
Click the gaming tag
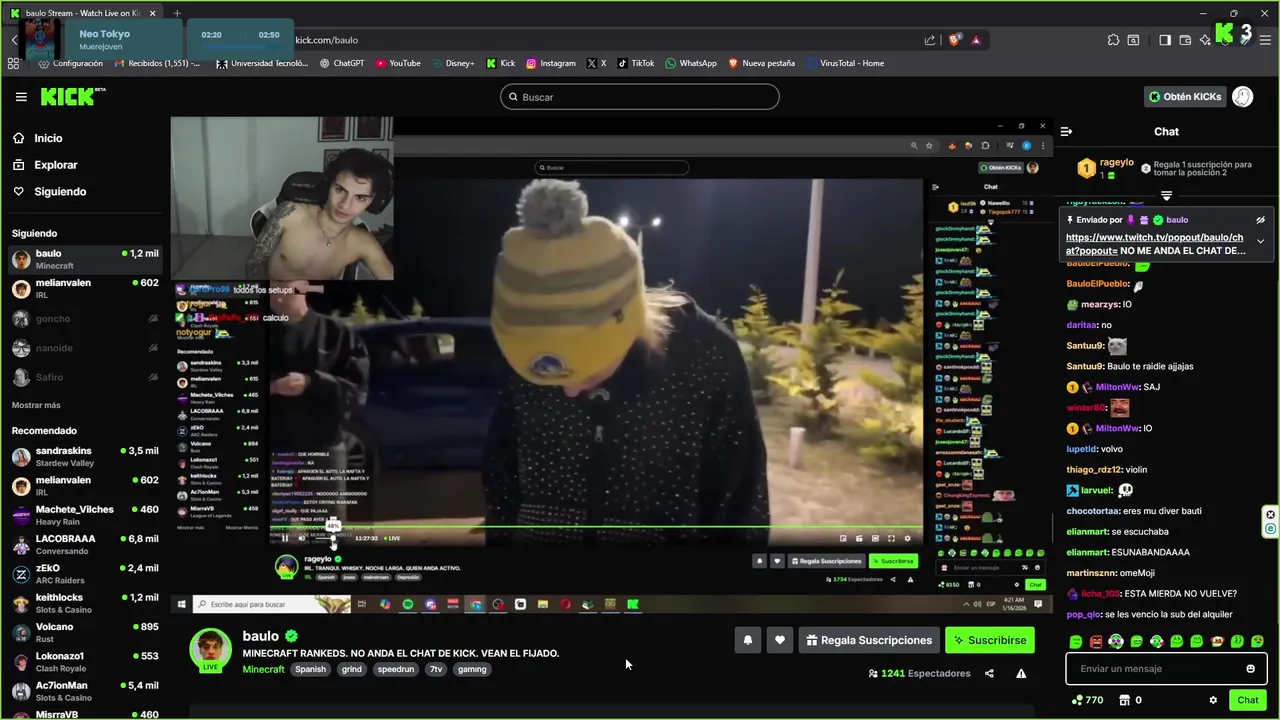pos(472,669)
